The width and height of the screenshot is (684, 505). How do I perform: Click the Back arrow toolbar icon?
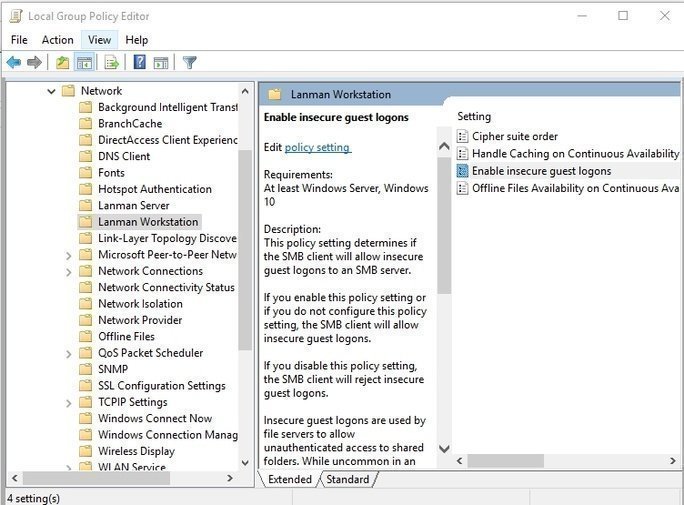pos(14,63)
